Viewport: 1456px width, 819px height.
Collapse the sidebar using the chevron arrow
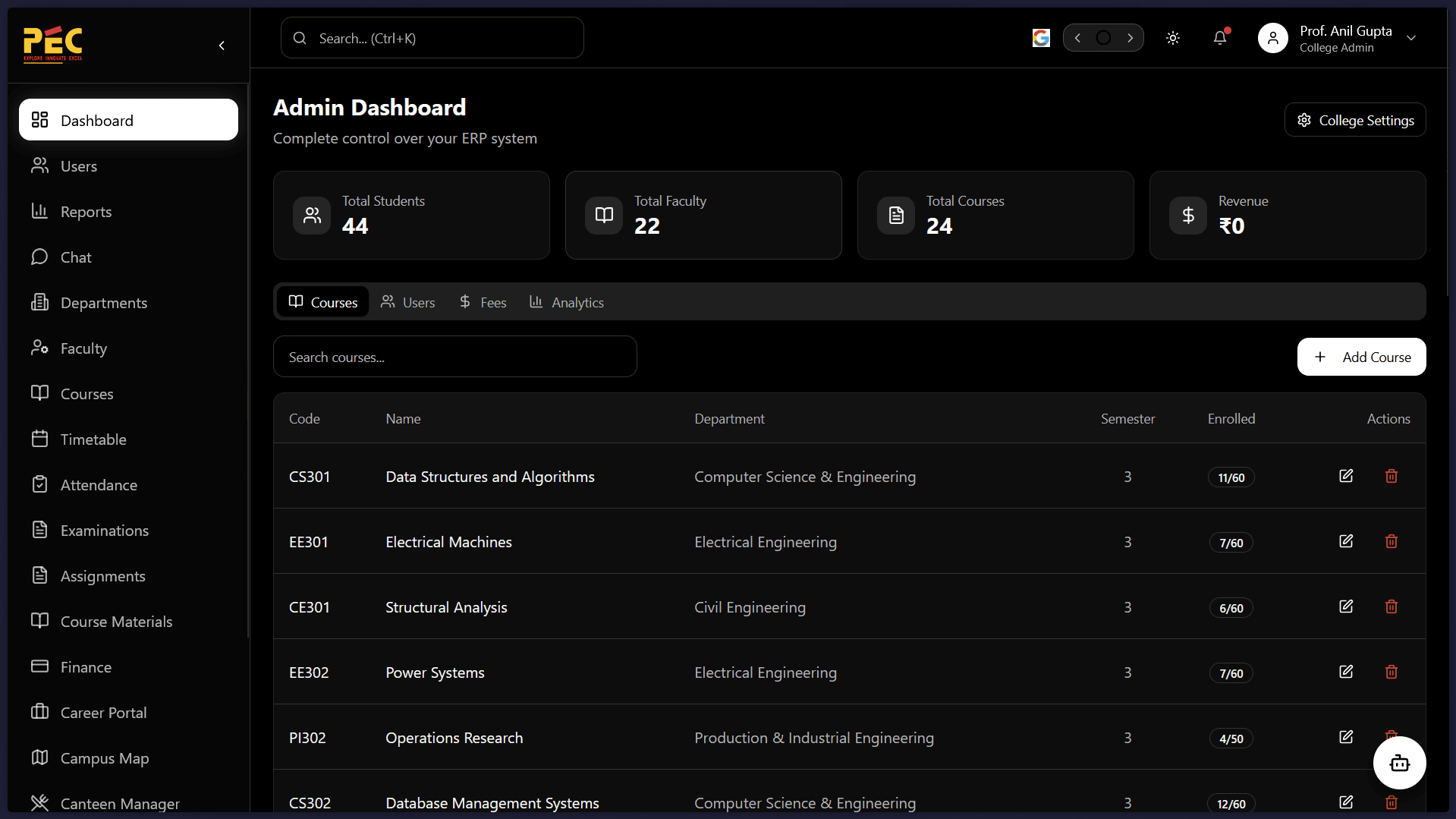[222, 46]
